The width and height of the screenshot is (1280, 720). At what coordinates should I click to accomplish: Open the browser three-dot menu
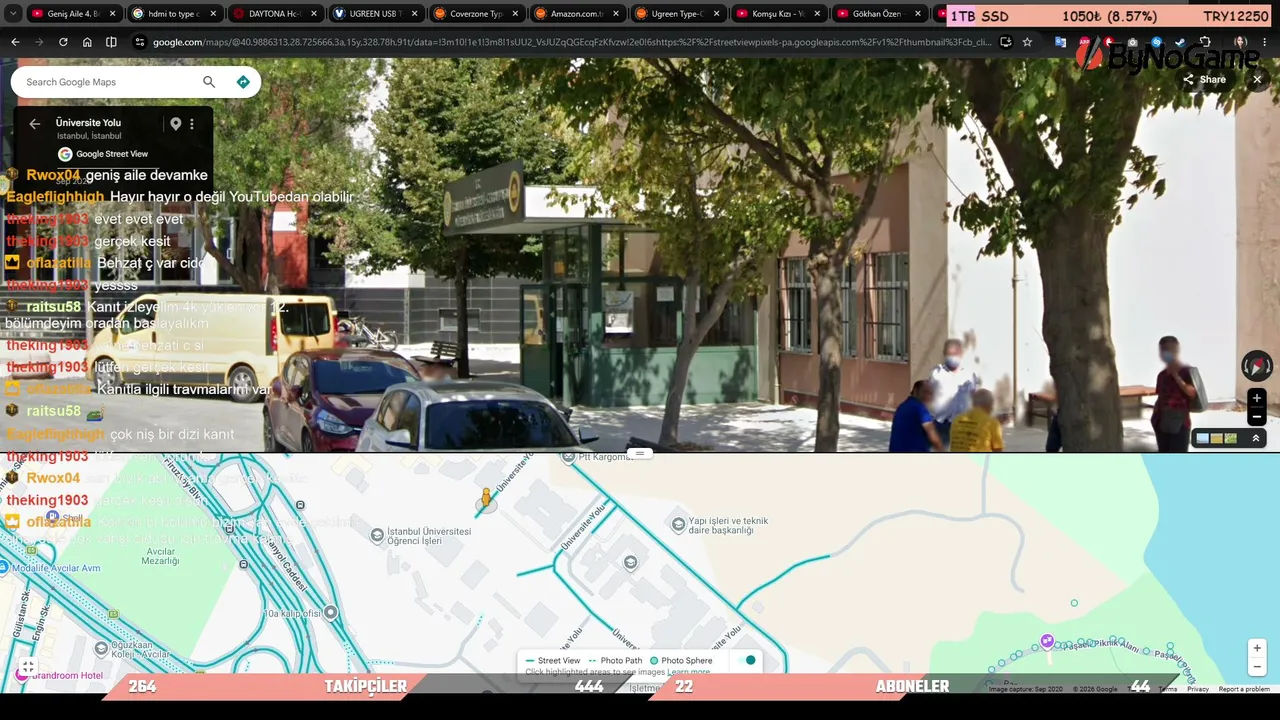(1265, 42)
